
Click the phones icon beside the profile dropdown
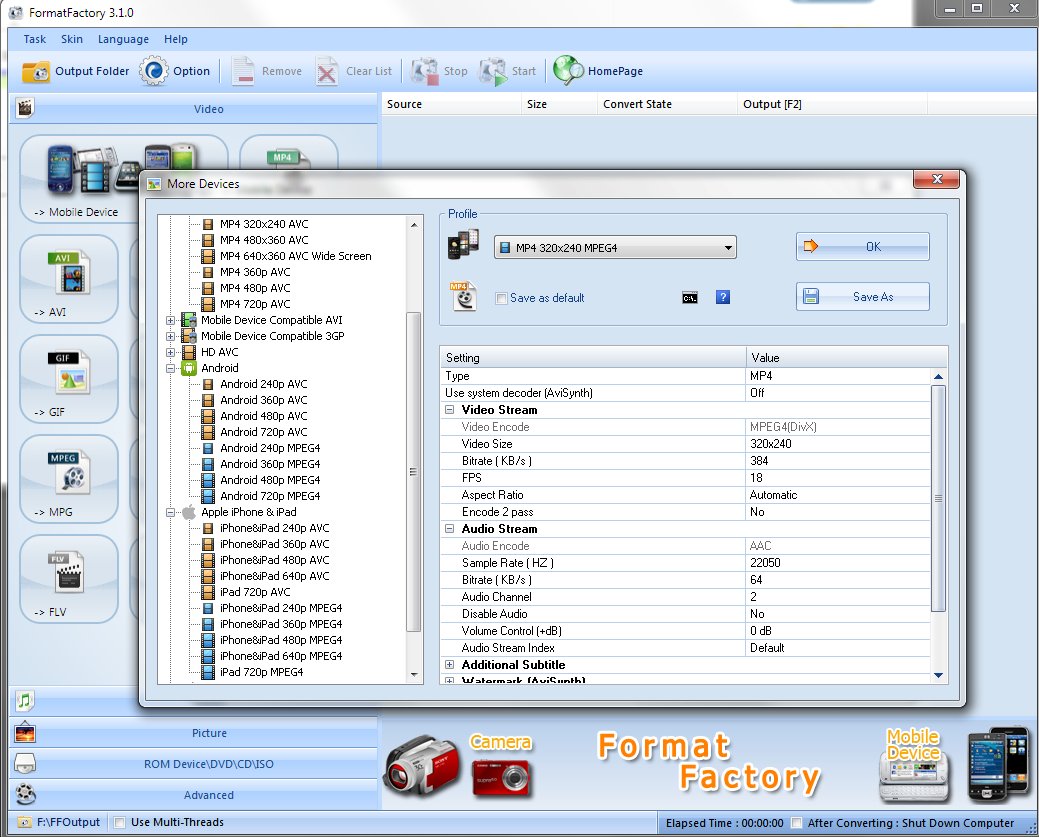[x=463, y=245]
